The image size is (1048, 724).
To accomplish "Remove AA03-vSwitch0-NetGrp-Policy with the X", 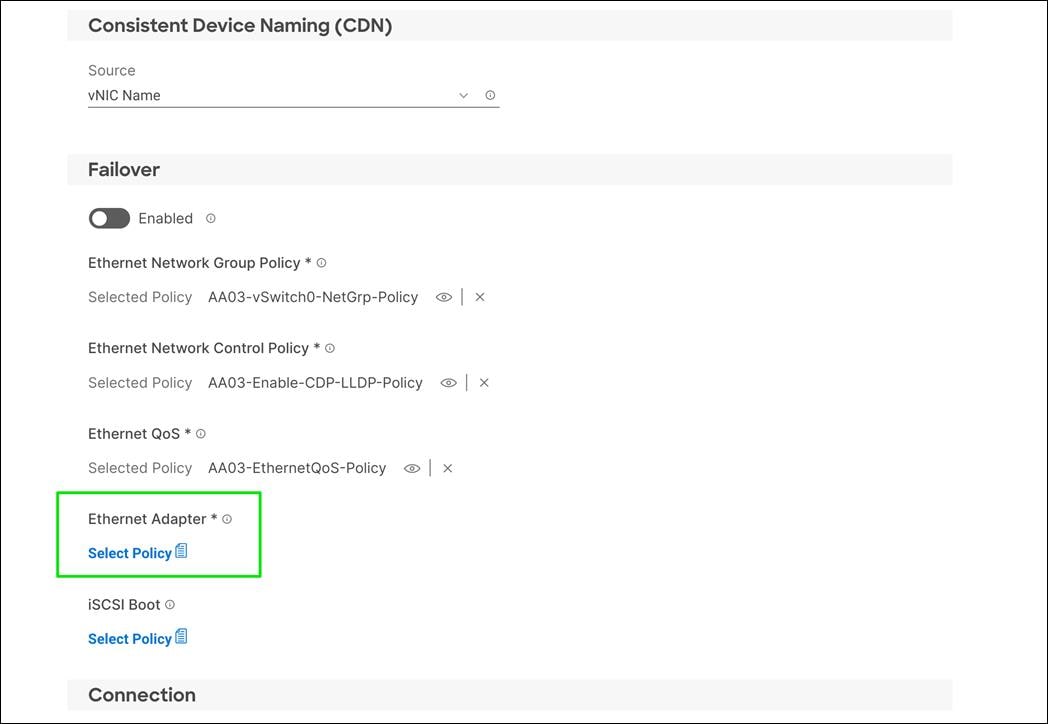I will point(480,297).
